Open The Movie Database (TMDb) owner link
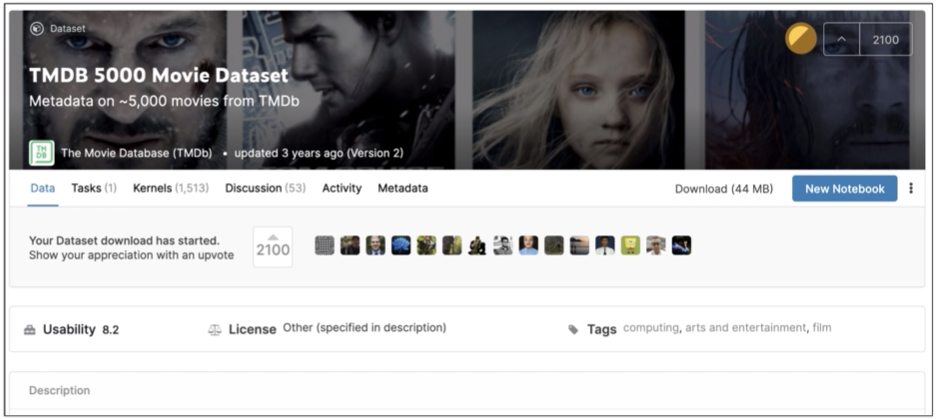Screen dimensions: 938x419 (136, 153)
